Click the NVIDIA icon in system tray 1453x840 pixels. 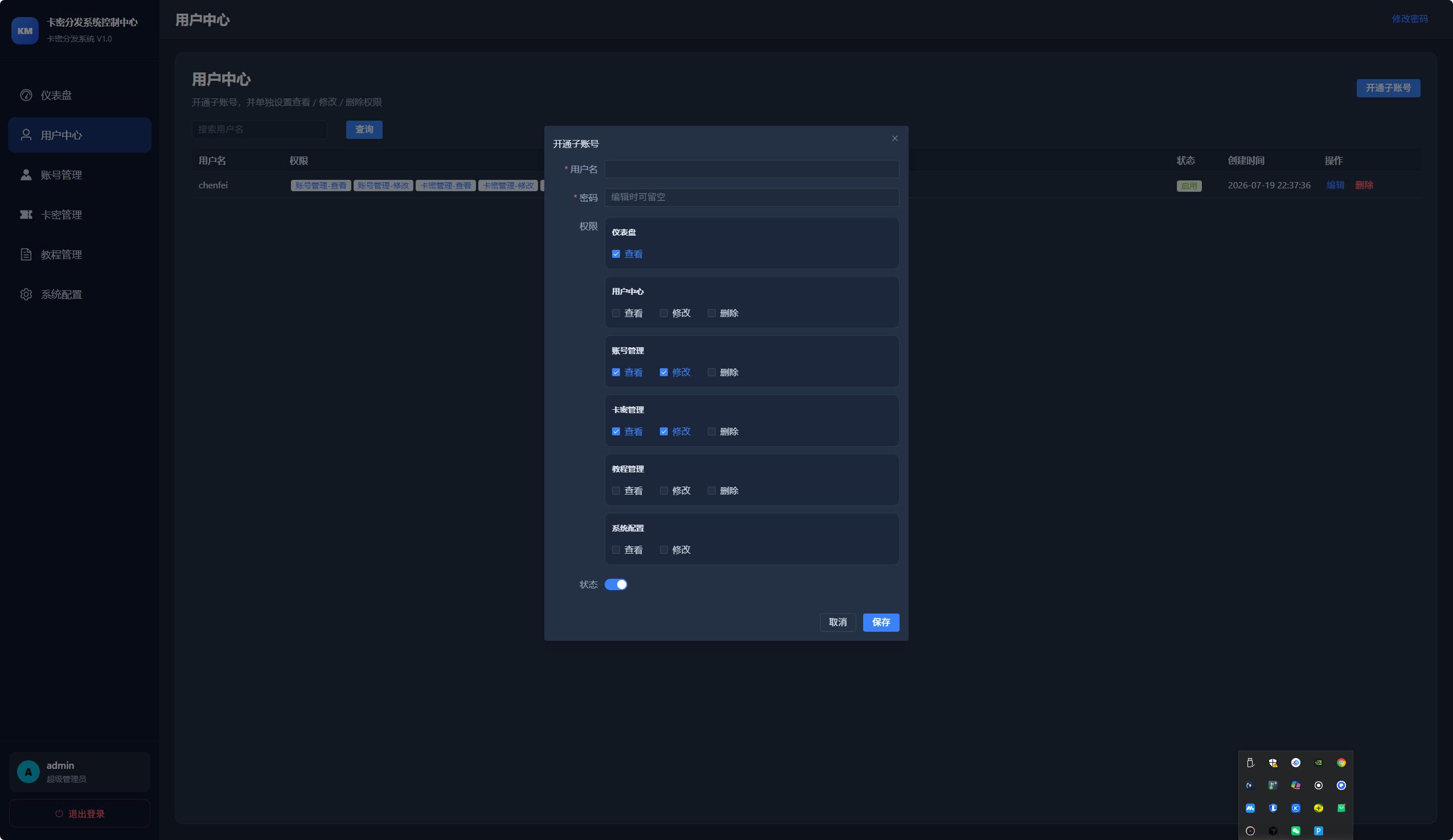[1318, 763]
